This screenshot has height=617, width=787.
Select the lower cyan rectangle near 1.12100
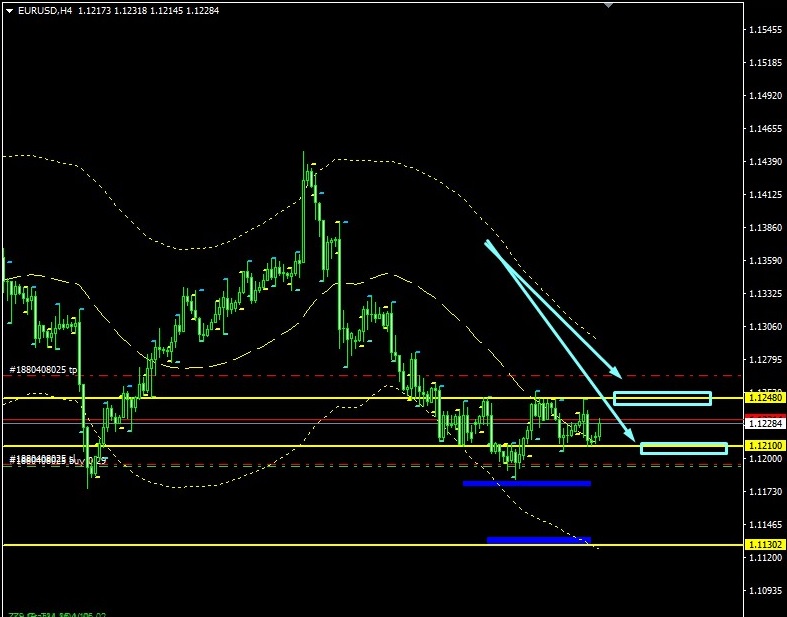pyautogui.click(x=683, y=448)
